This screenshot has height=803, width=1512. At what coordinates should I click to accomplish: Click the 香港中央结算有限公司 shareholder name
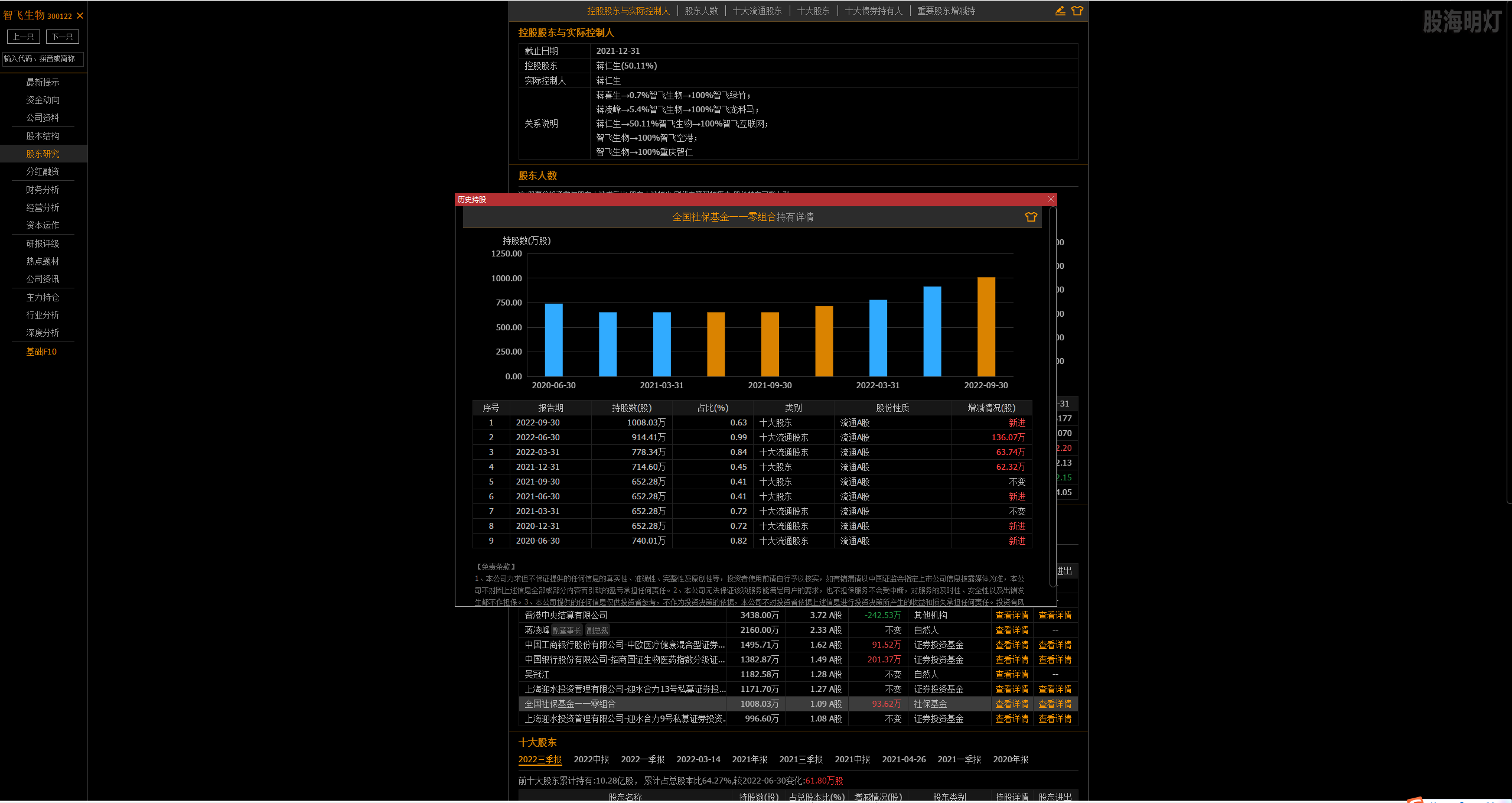click(x=566, y=615)
